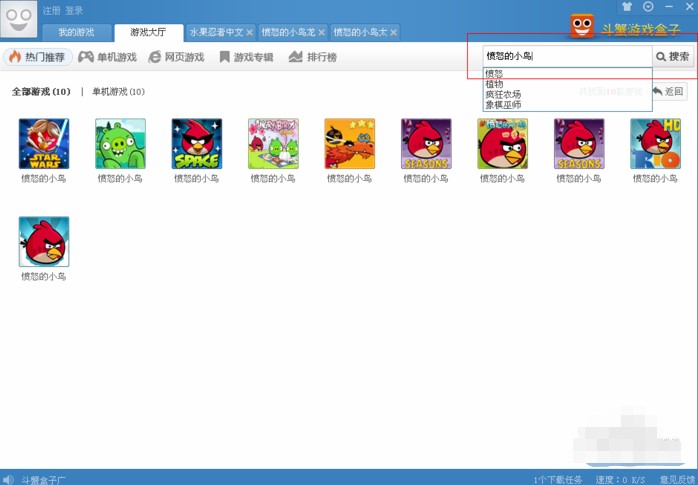This screenshot has height=485, width=698.
Task: Focus the search input field
Action: point(568,57)
